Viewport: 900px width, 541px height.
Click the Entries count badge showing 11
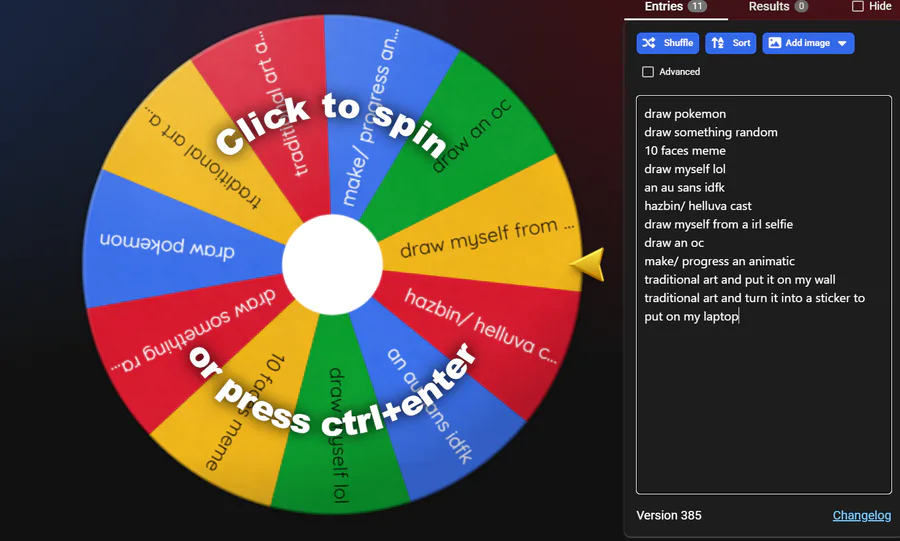click(x=697, y=6)
